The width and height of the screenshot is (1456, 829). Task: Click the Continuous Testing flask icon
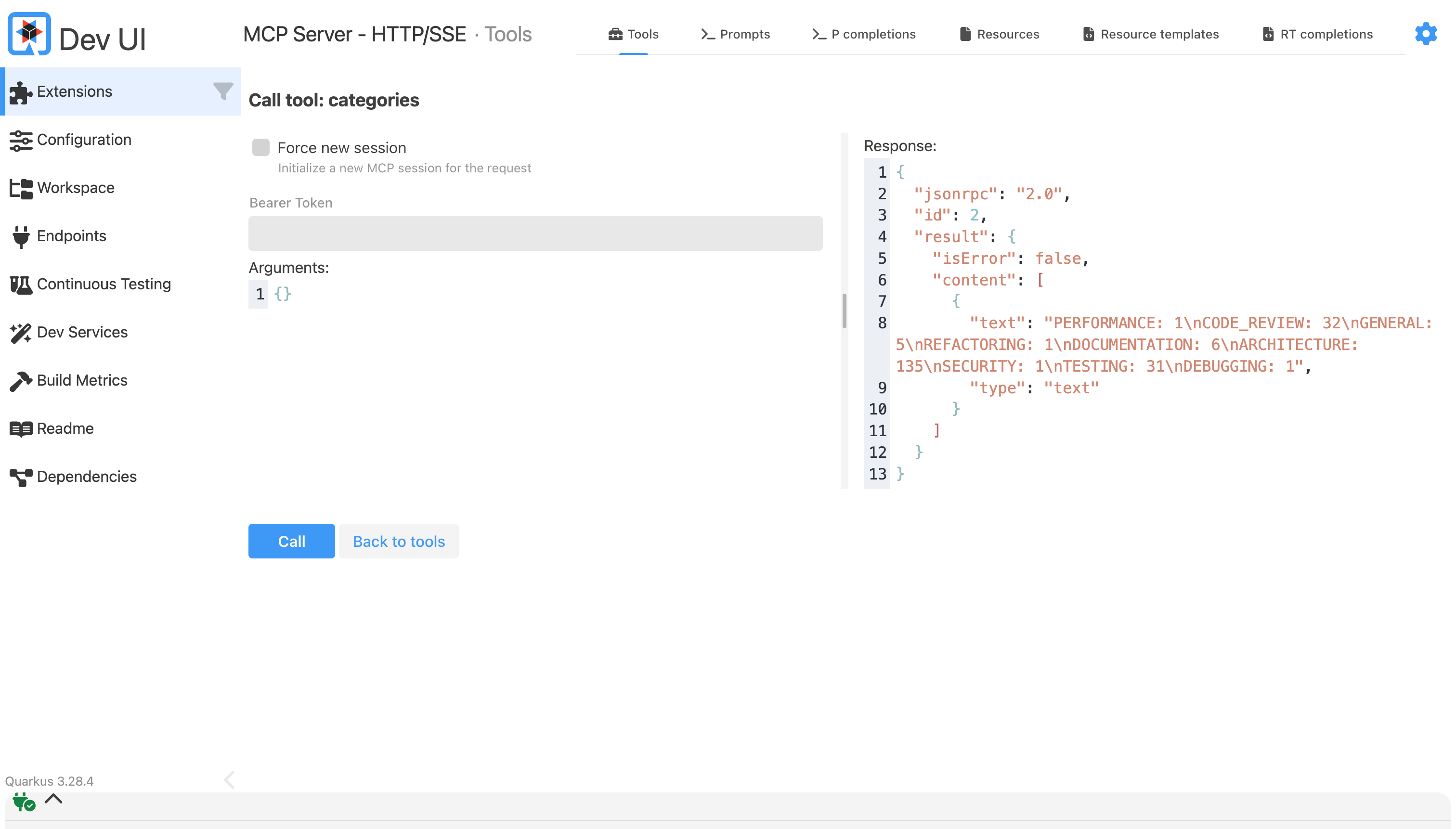(x=21, y=284)
